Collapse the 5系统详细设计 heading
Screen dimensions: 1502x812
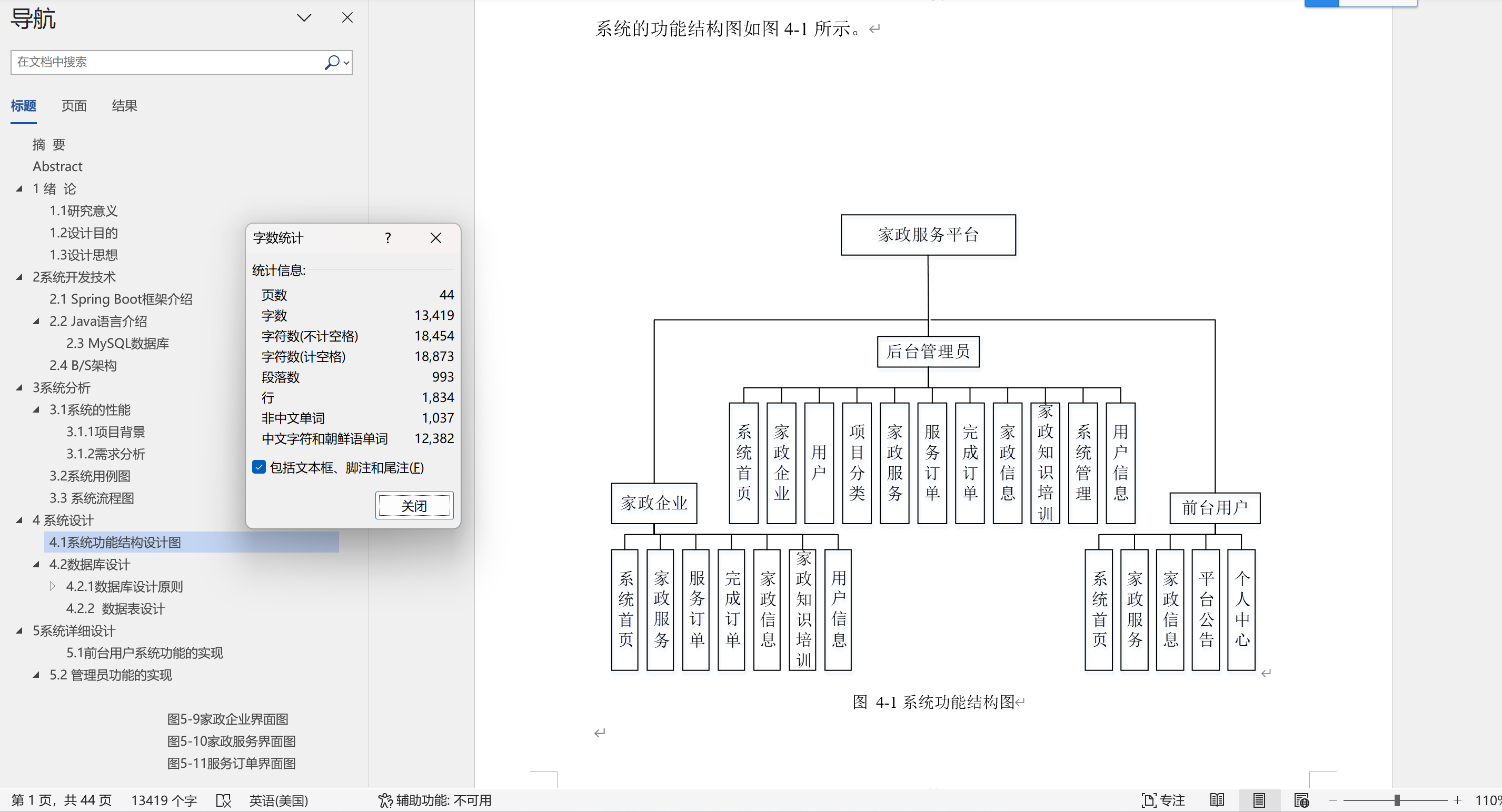pos(19,631)
